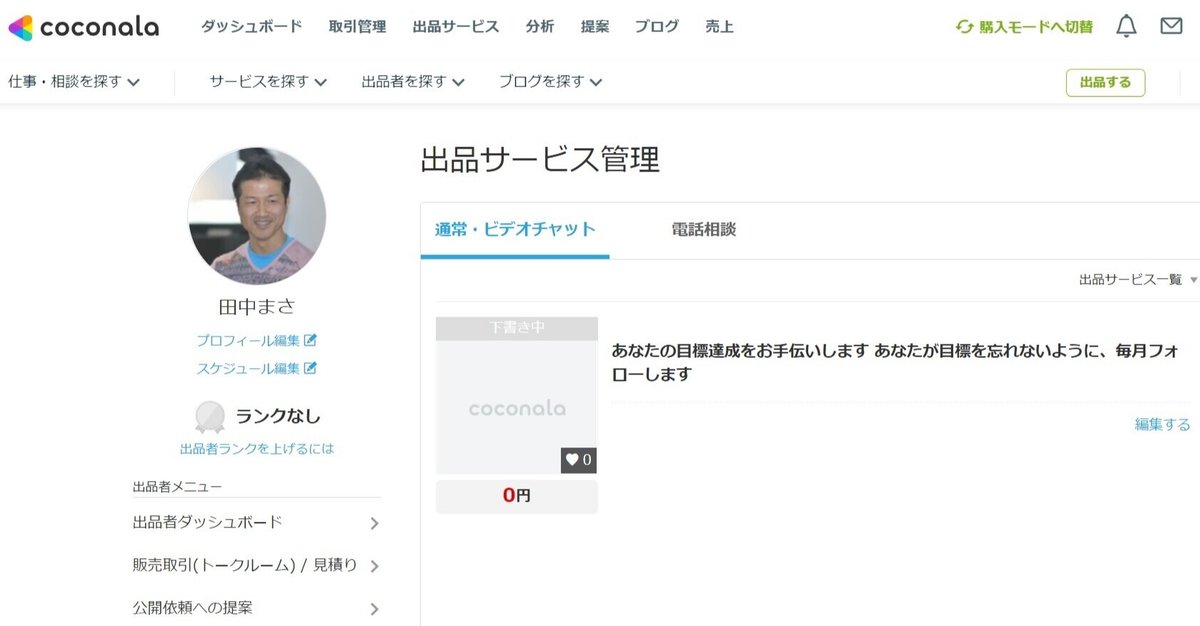Screen dimensions: 1200x626
Task: Click the 出品者ランクを上げるには link
Action: click(258, 449)
